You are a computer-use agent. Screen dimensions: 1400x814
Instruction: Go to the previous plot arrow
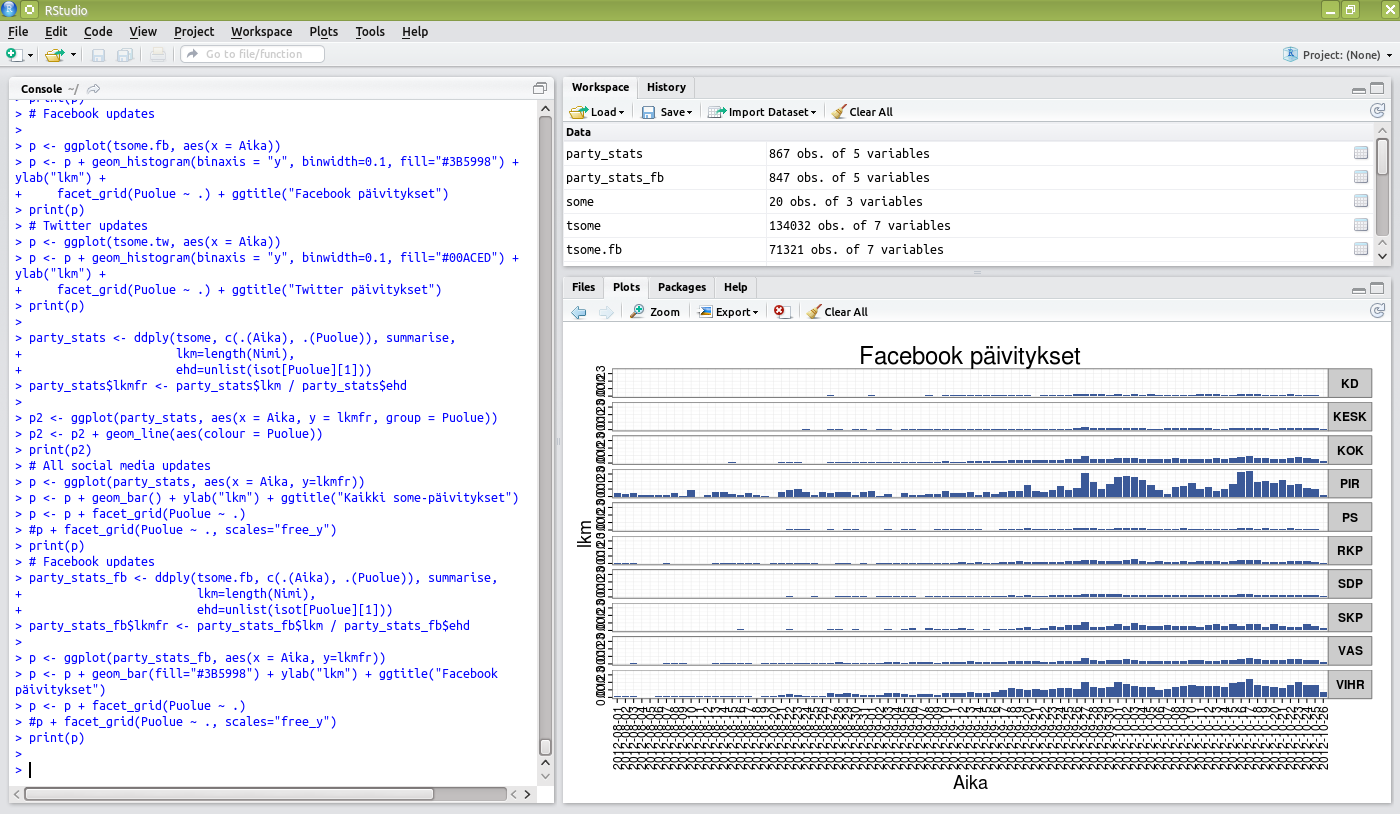[579, 312]
